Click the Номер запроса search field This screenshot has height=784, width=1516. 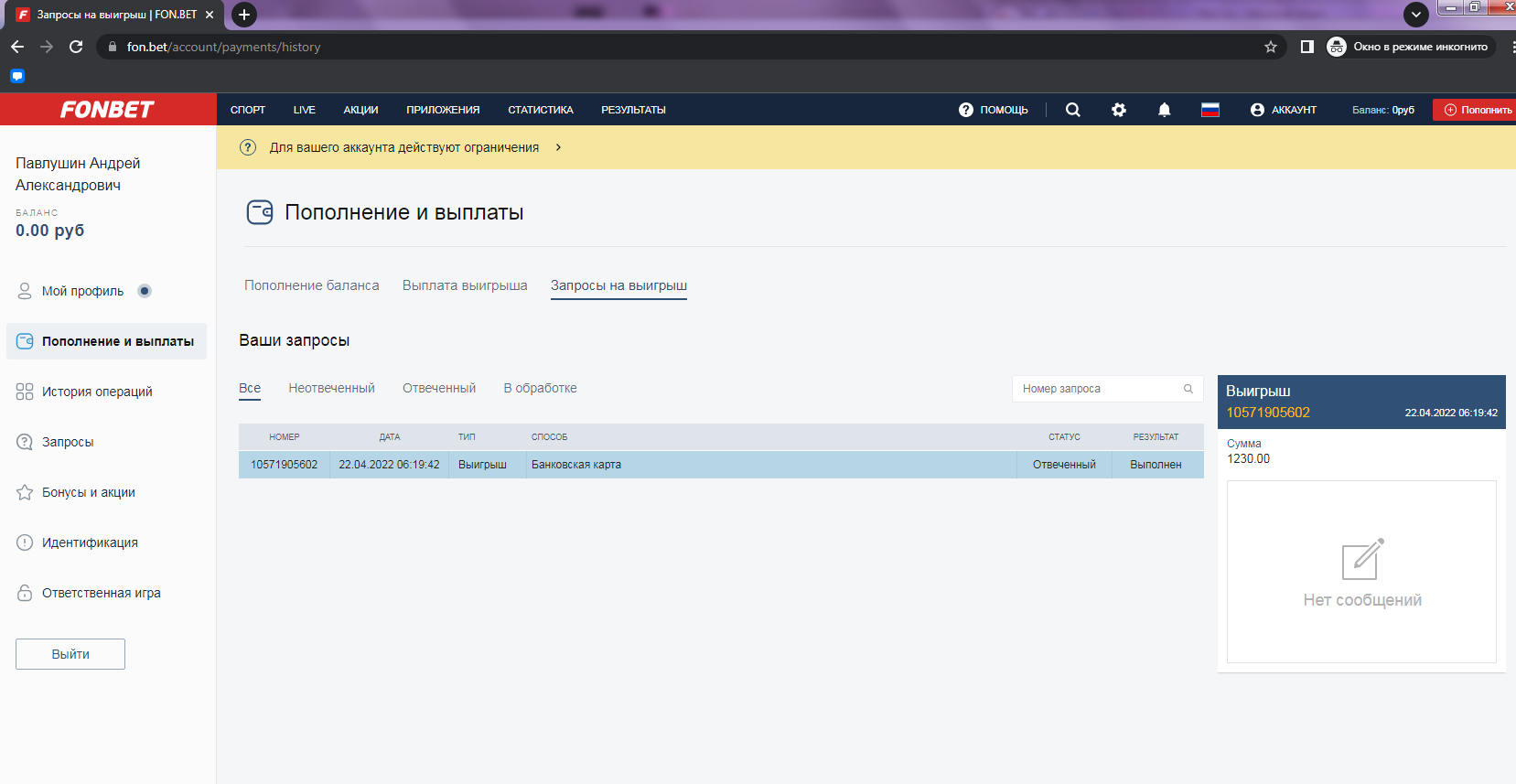pos(1107,389)
